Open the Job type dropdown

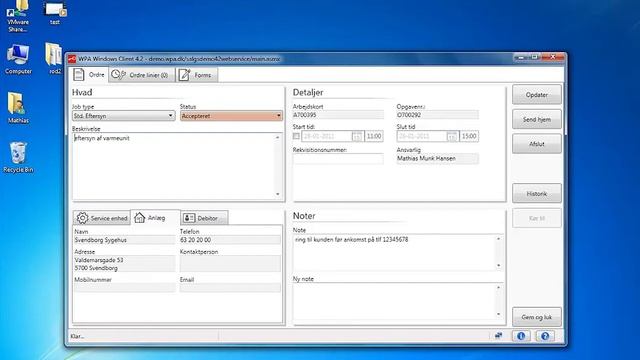pos(124,116)
